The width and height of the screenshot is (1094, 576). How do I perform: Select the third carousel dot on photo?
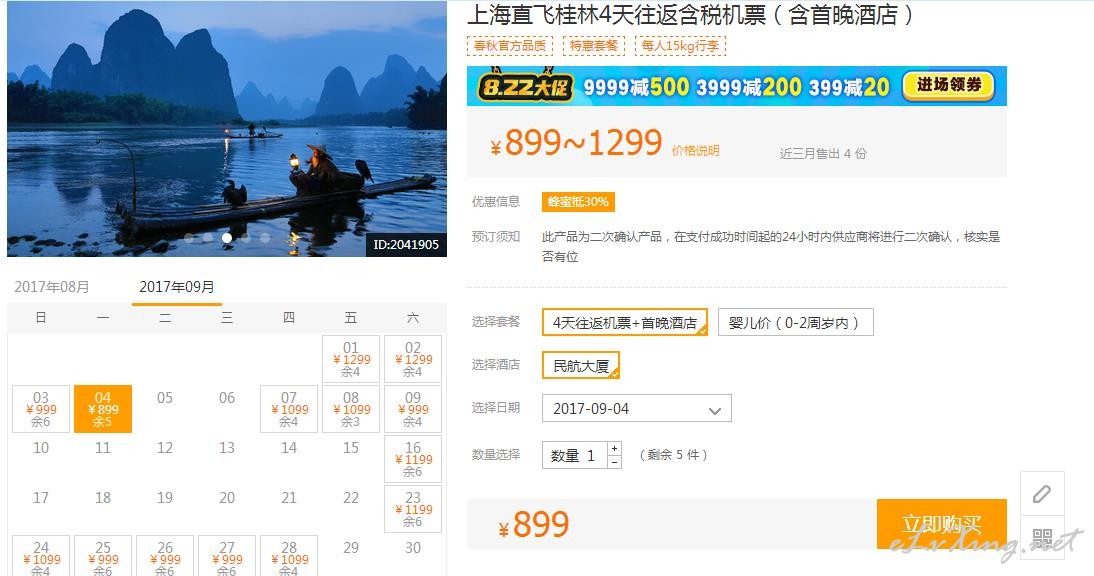[227, 238]
